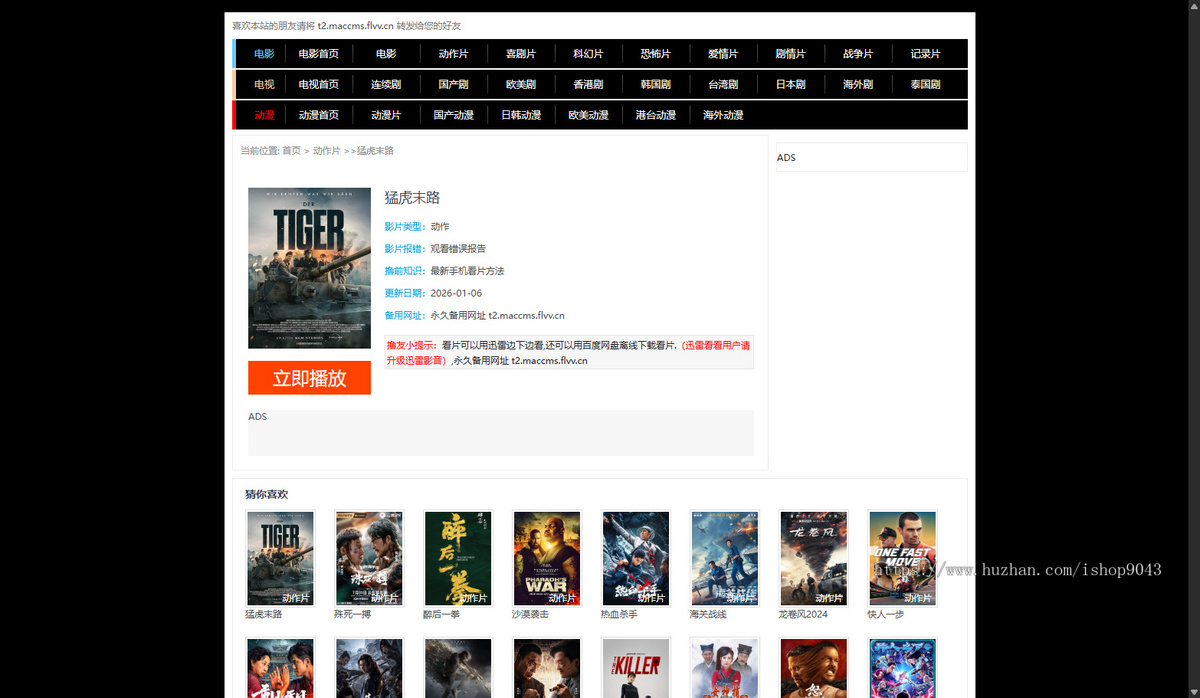Open 恐怖片 category

click(655, 54)
